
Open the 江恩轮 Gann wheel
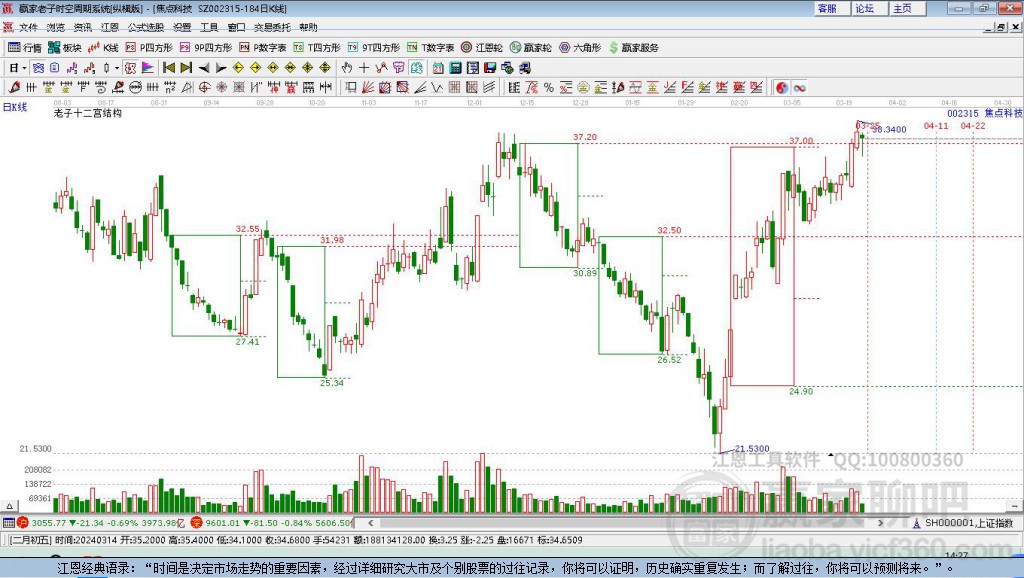point(482,48)
